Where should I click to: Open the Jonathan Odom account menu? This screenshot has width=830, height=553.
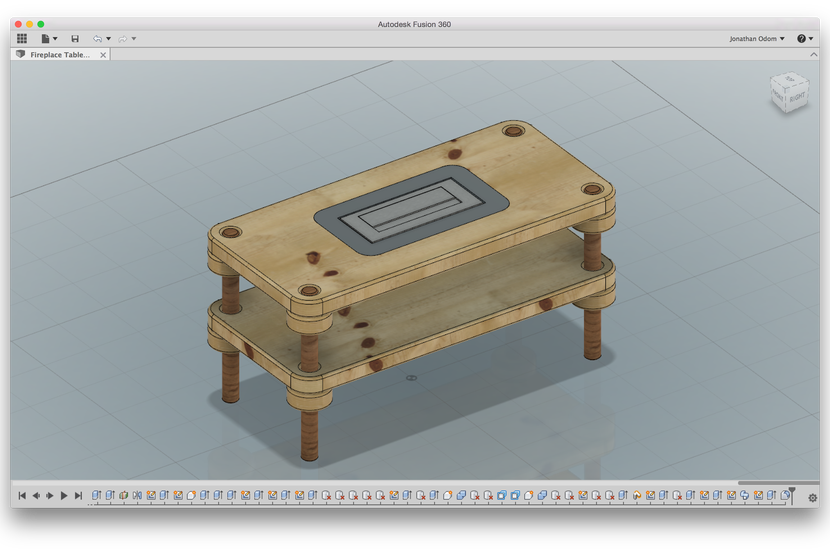(x=757, y=39)
